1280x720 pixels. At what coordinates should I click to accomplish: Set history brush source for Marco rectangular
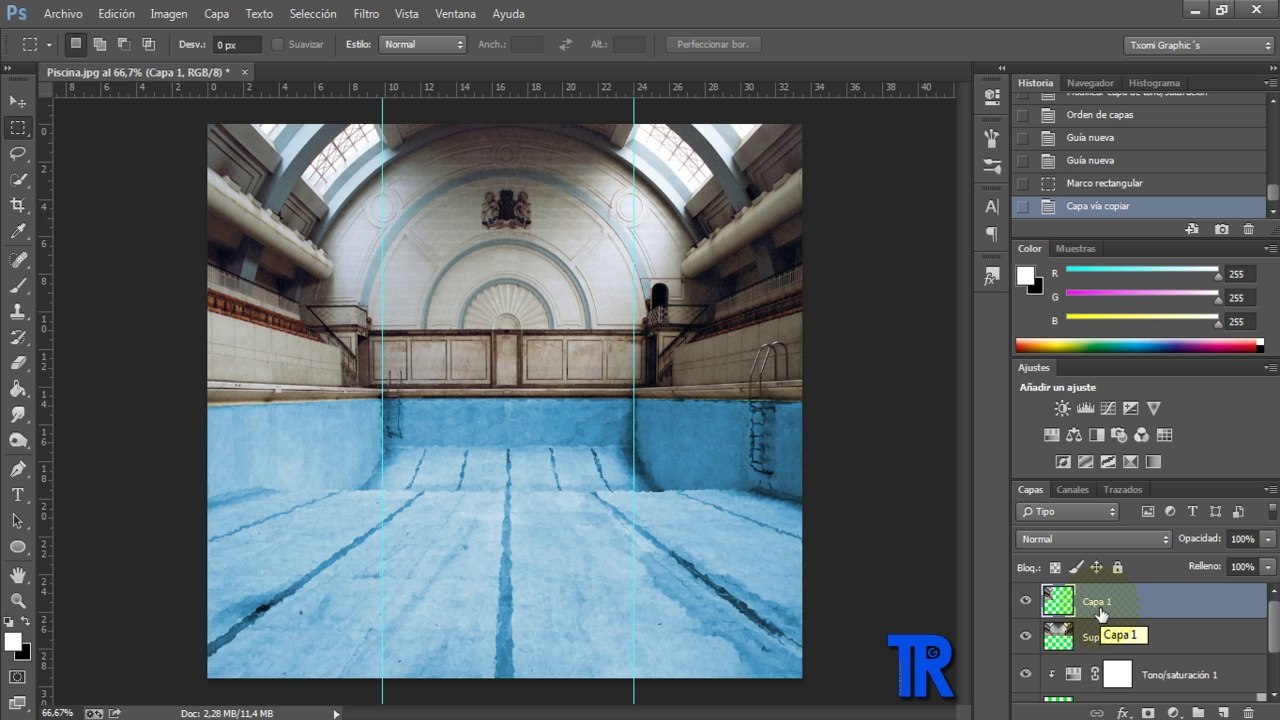pyautogui.click(x=1022, y=184)
